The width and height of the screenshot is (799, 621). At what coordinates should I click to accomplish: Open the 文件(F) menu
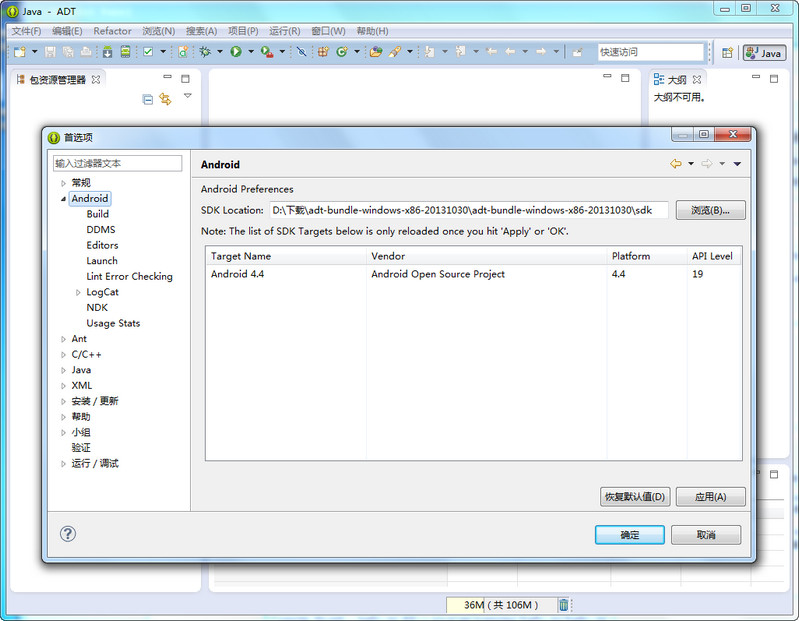[26, 31]
